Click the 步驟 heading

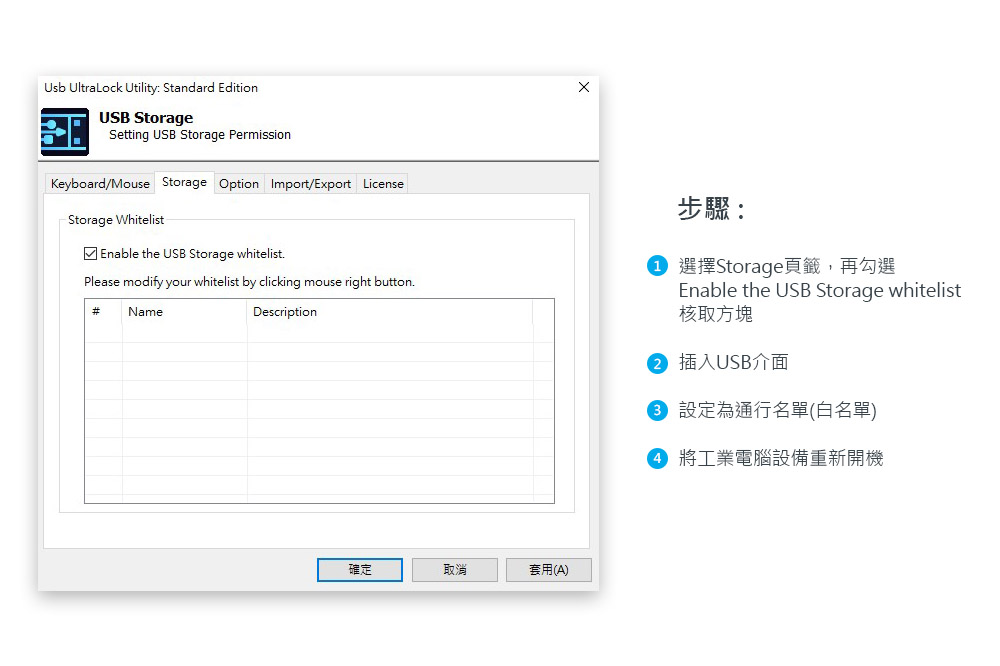pos(711,209)
